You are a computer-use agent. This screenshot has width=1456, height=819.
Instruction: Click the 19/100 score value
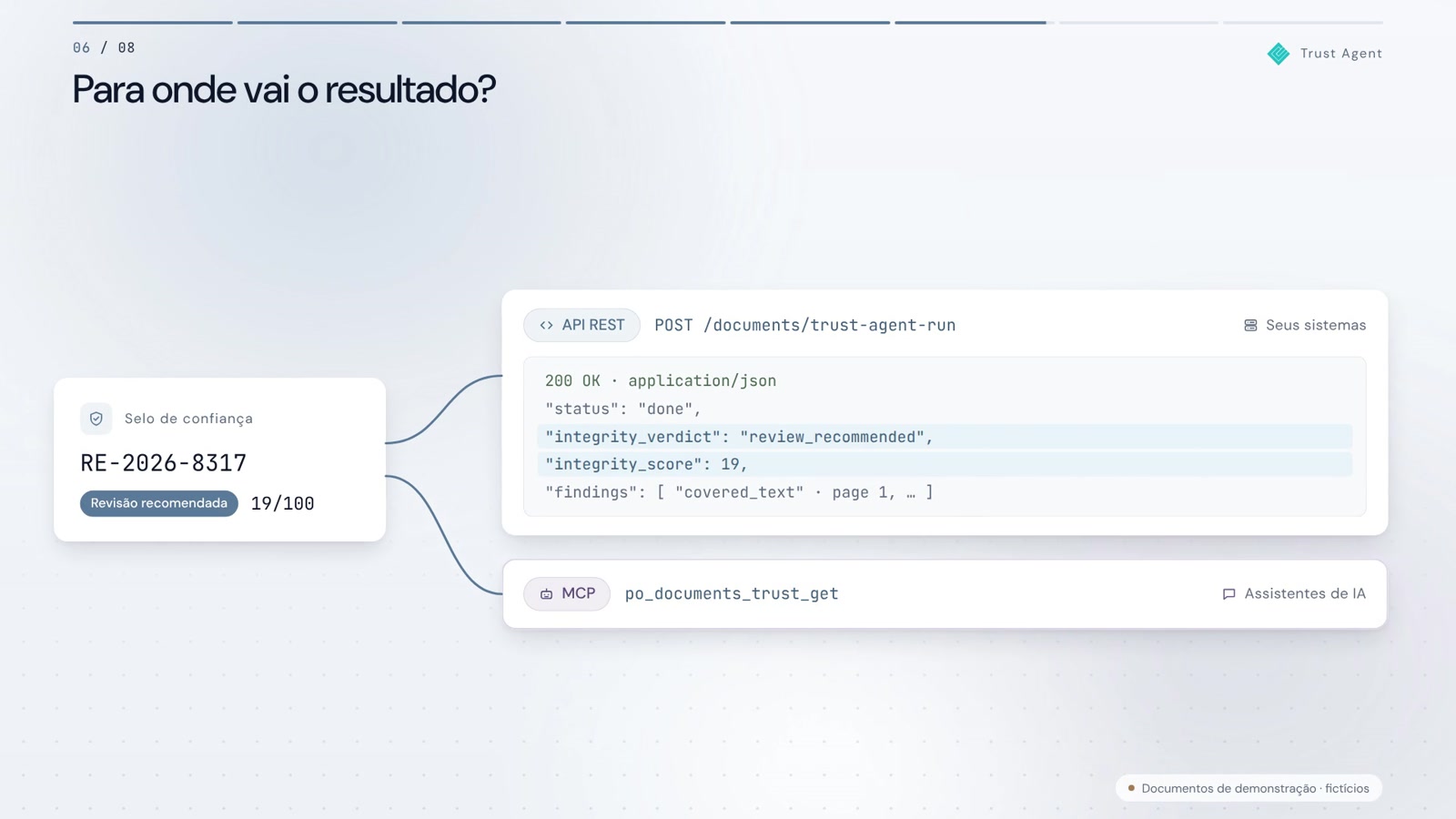tap(283, 503)
